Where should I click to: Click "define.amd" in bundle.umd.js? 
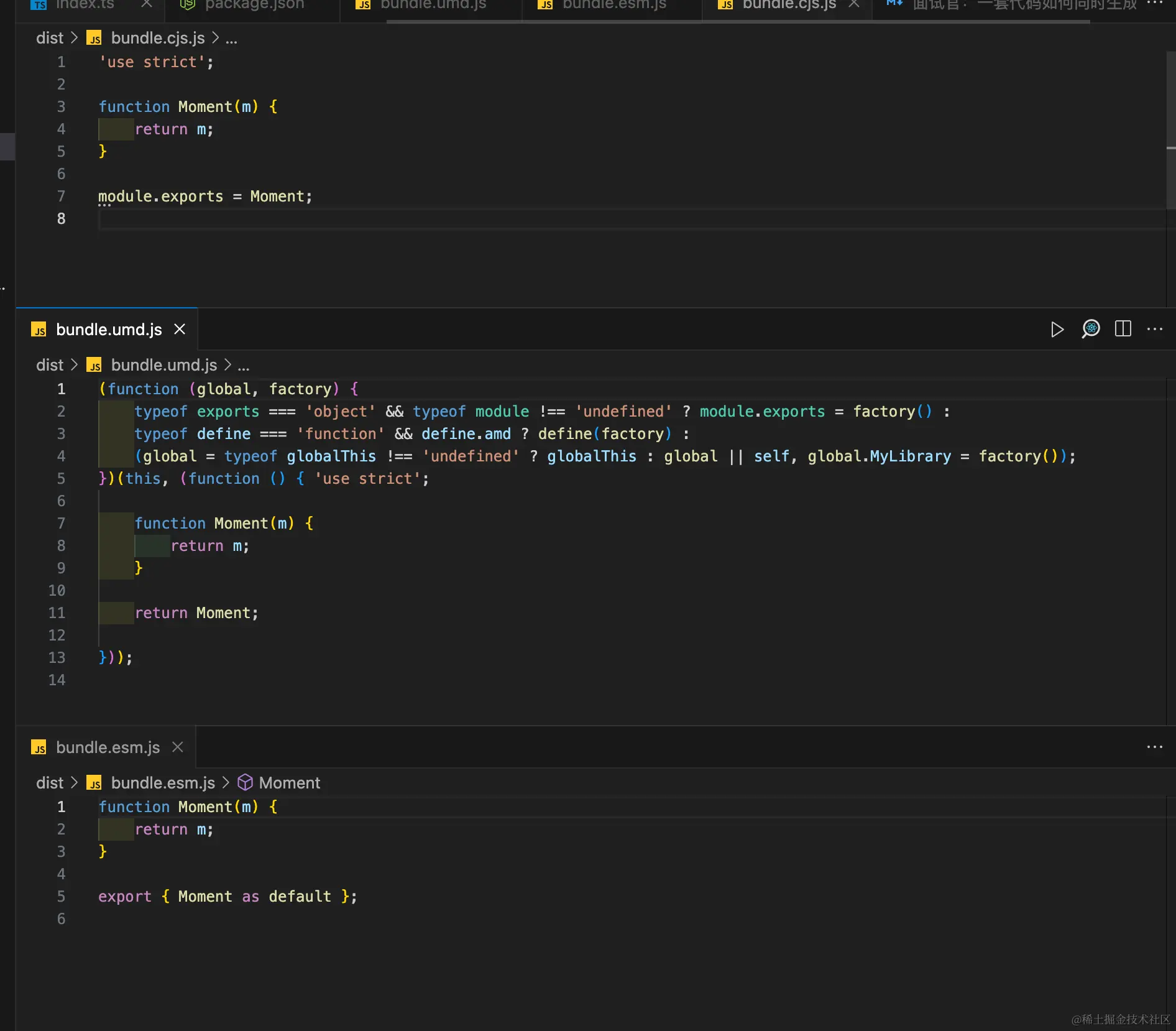point(466,434)
